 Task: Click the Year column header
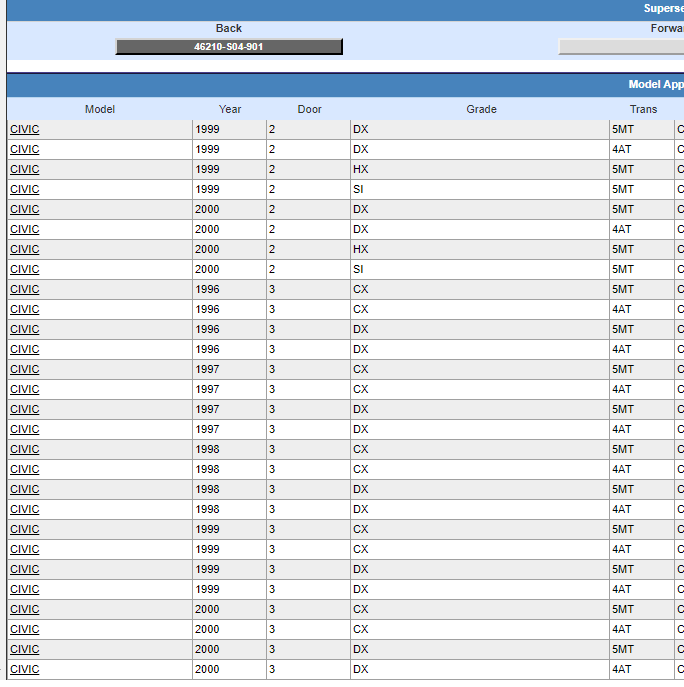[x=230, y=109]
